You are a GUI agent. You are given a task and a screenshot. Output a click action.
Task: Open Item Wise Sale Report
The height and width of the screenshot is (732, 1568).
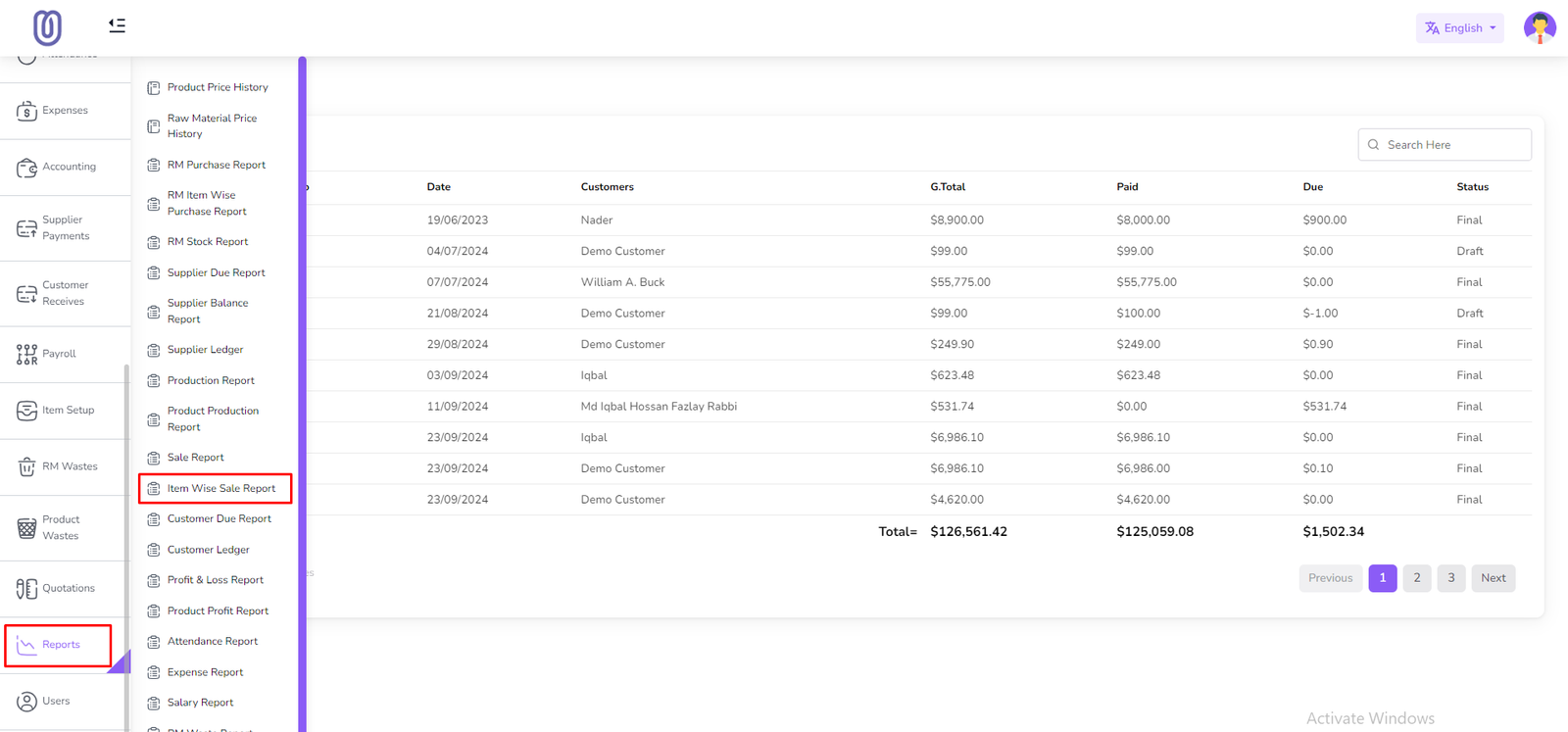tap(220, 488)
